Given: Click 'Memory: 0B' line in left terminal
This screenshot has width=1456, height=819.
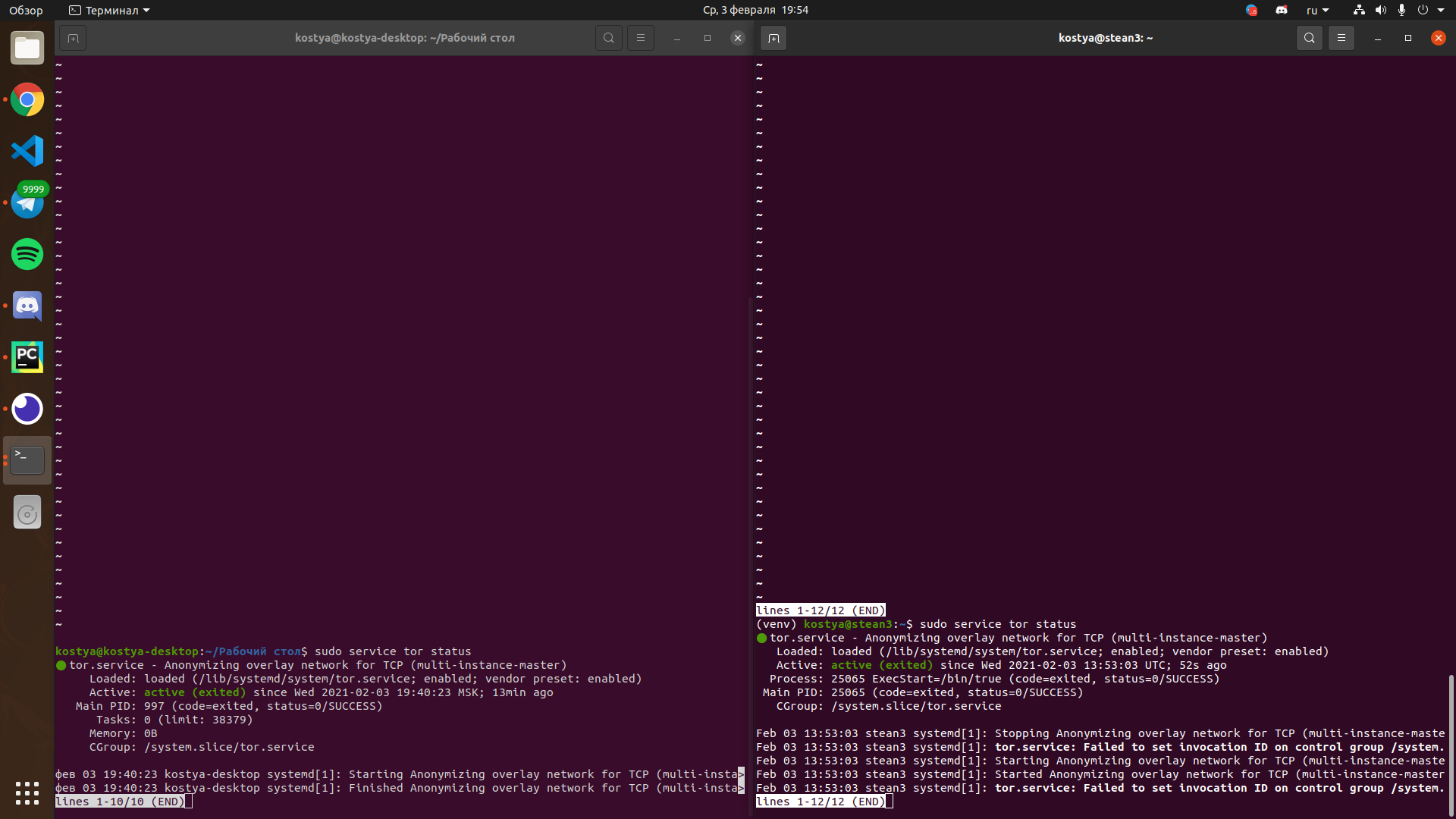Looking at the screenshot, I should (x=123, y=733).
